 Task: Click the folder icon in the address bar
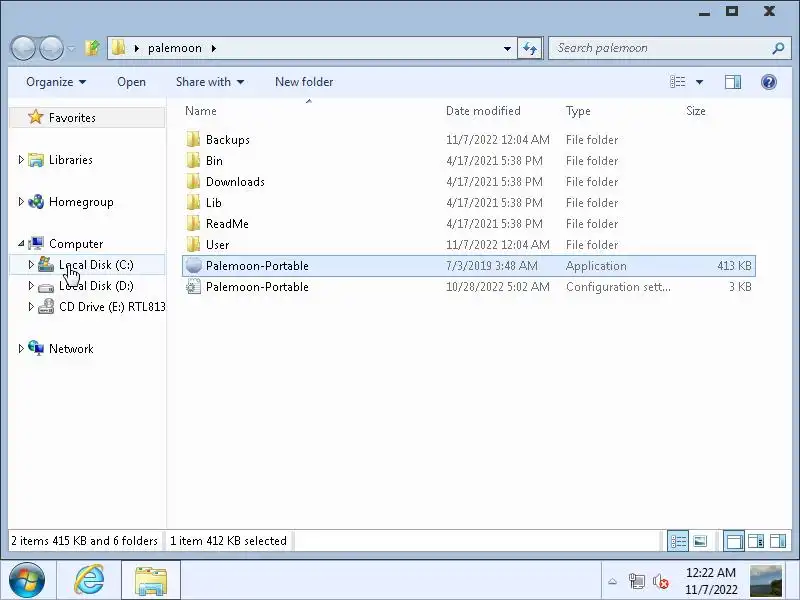point(118,47)
